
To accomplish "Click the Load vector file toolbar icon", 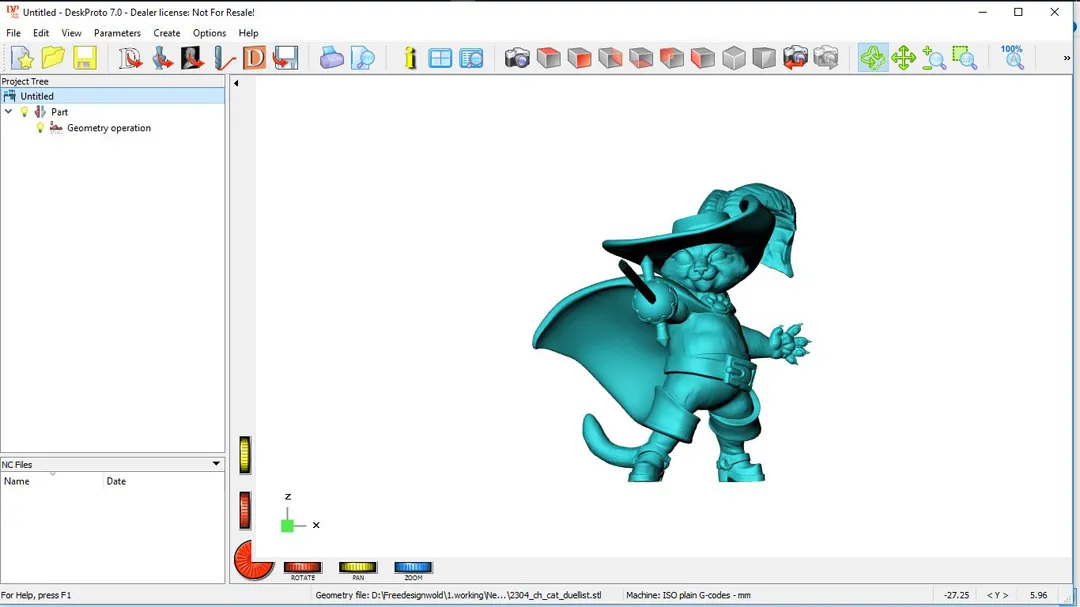I will click(130, 59).
